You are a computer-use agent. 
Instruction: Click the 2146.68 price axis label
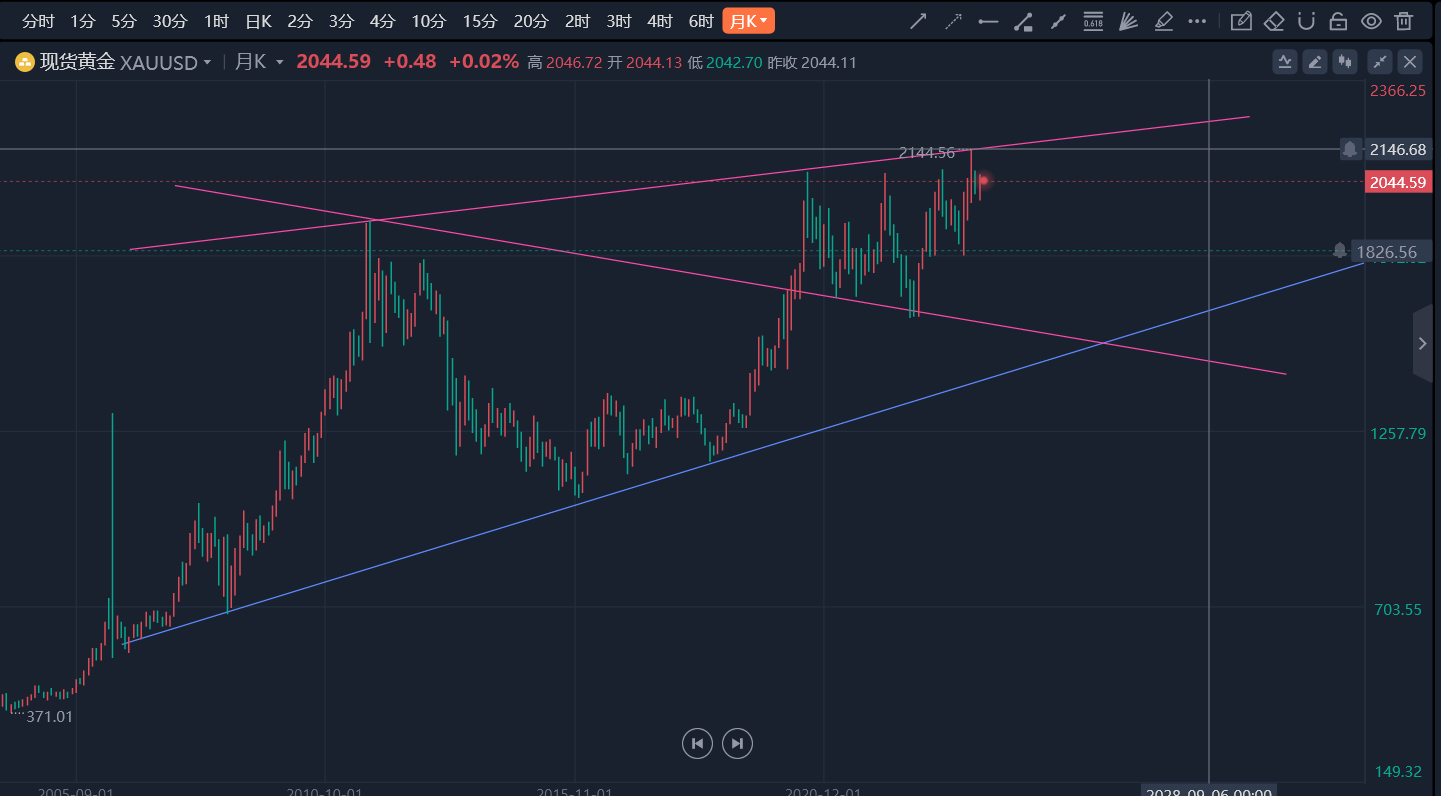click(x=1398, y=149)
